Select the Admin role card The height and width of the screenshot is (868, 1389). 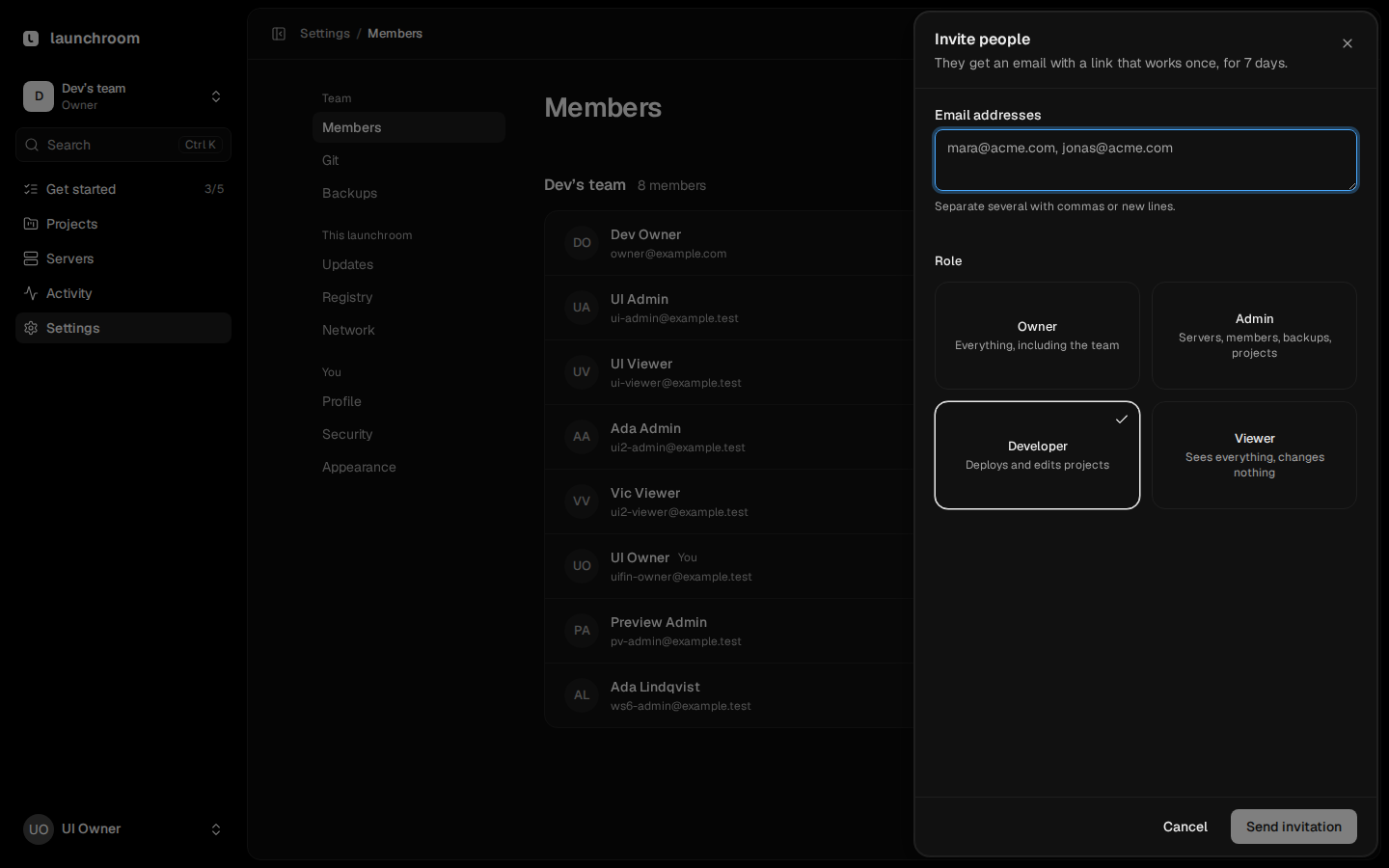[1254, 336]
